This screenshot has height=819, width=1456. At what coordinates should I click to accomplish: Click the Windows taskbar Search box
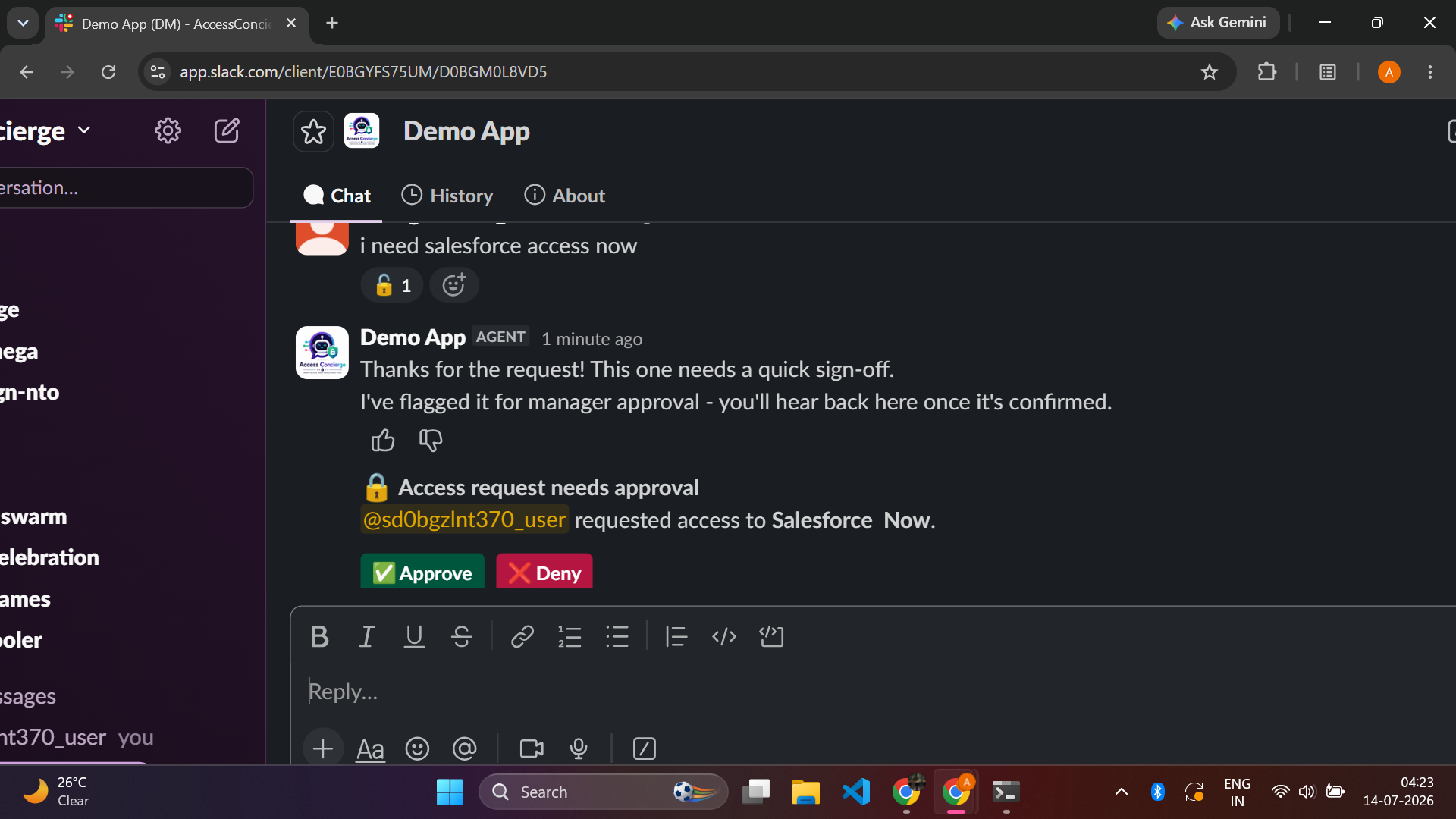604,792
